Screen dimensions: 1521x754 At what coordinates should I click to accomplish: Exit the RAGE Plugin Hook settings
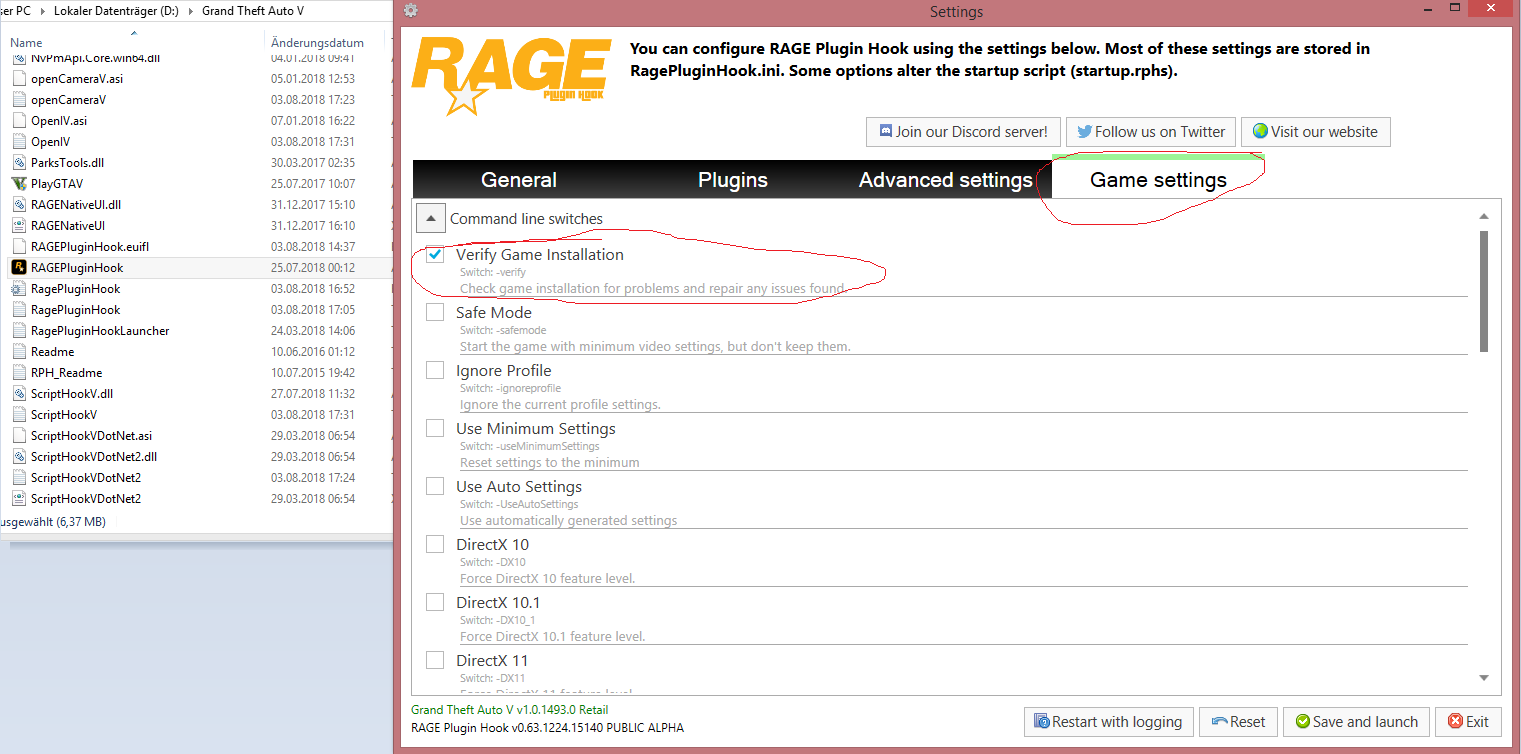1468,722
